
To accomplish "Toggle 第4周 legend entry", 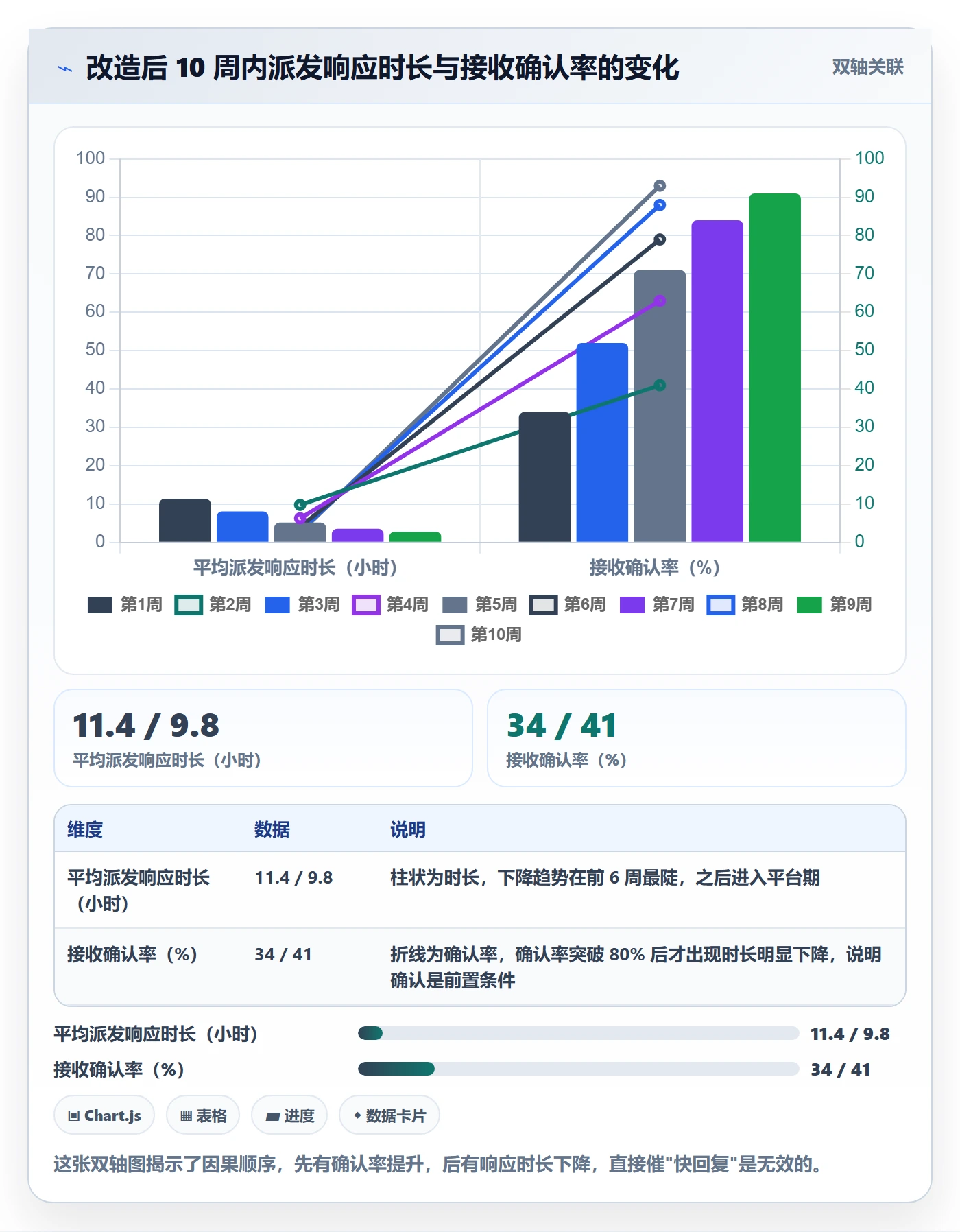I will [391, 604].
